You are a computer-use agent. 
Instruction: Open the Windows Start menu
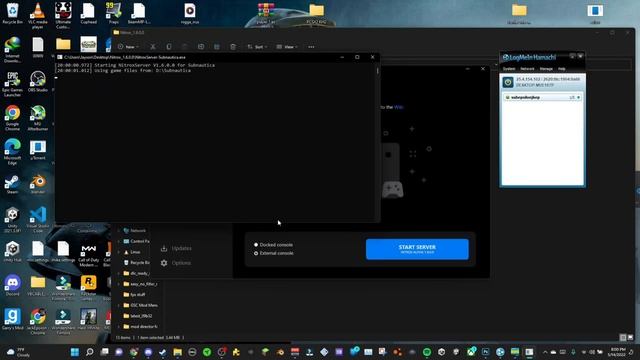click(75, 352)
